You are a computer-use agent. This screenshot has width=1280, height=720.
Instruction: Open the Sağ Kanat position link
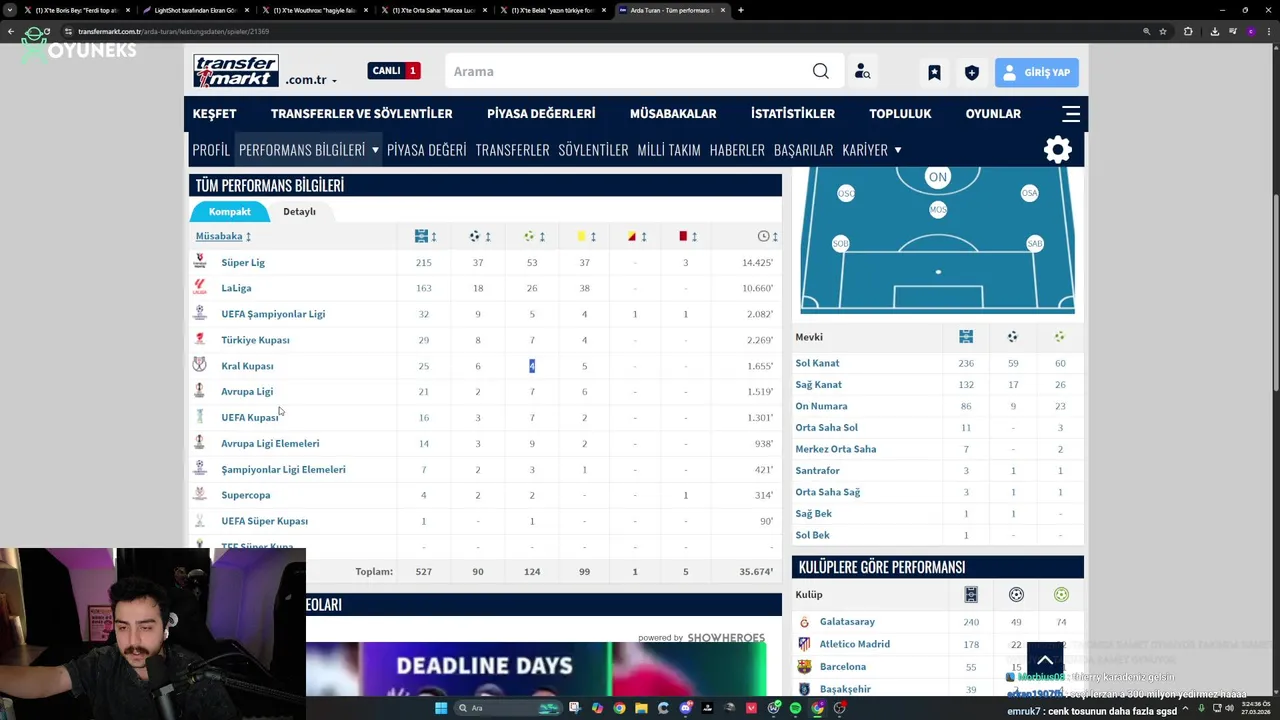click(818, 384)
